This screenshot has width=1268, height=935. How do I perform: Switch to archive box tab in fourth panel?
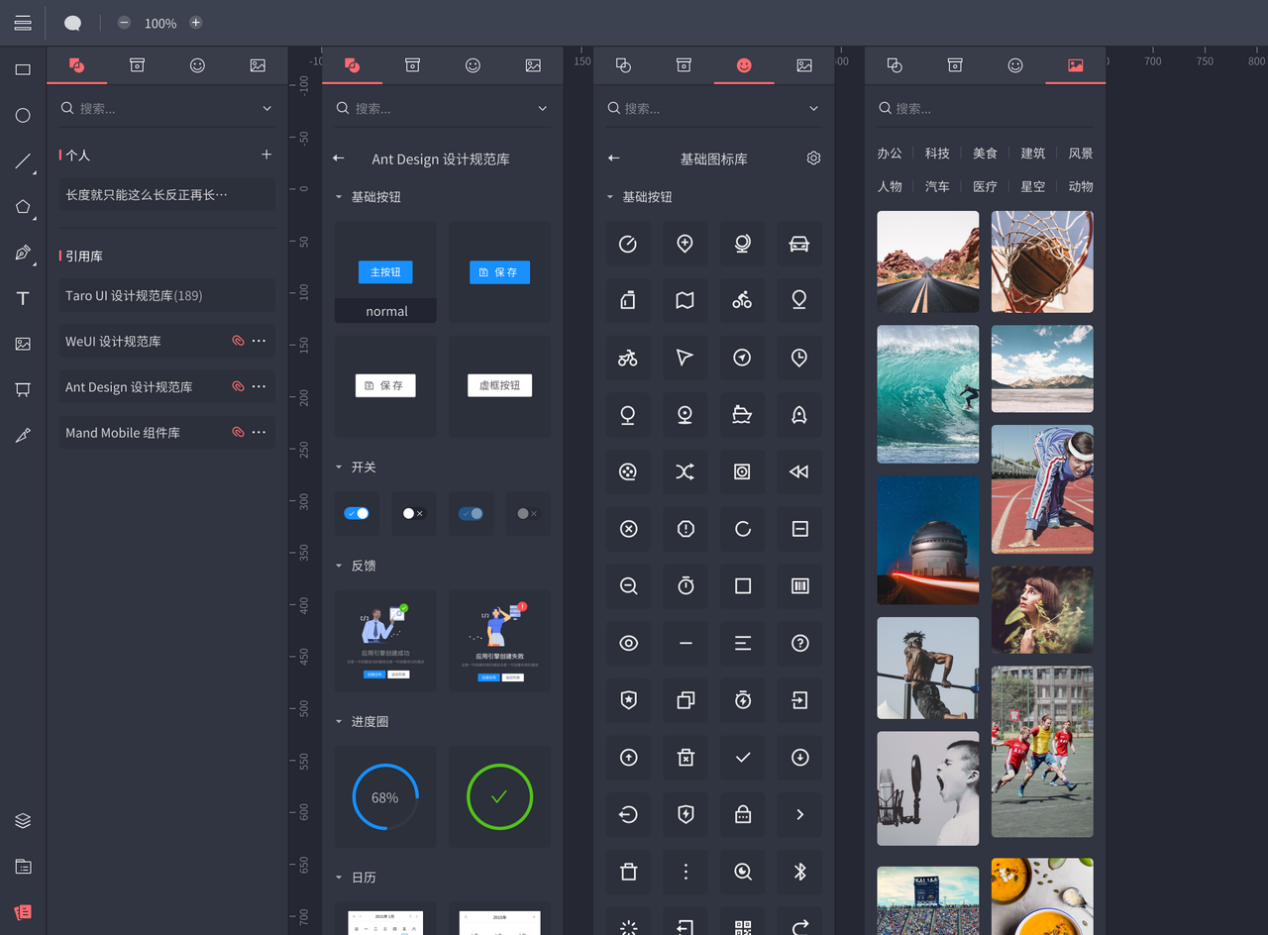955,65
